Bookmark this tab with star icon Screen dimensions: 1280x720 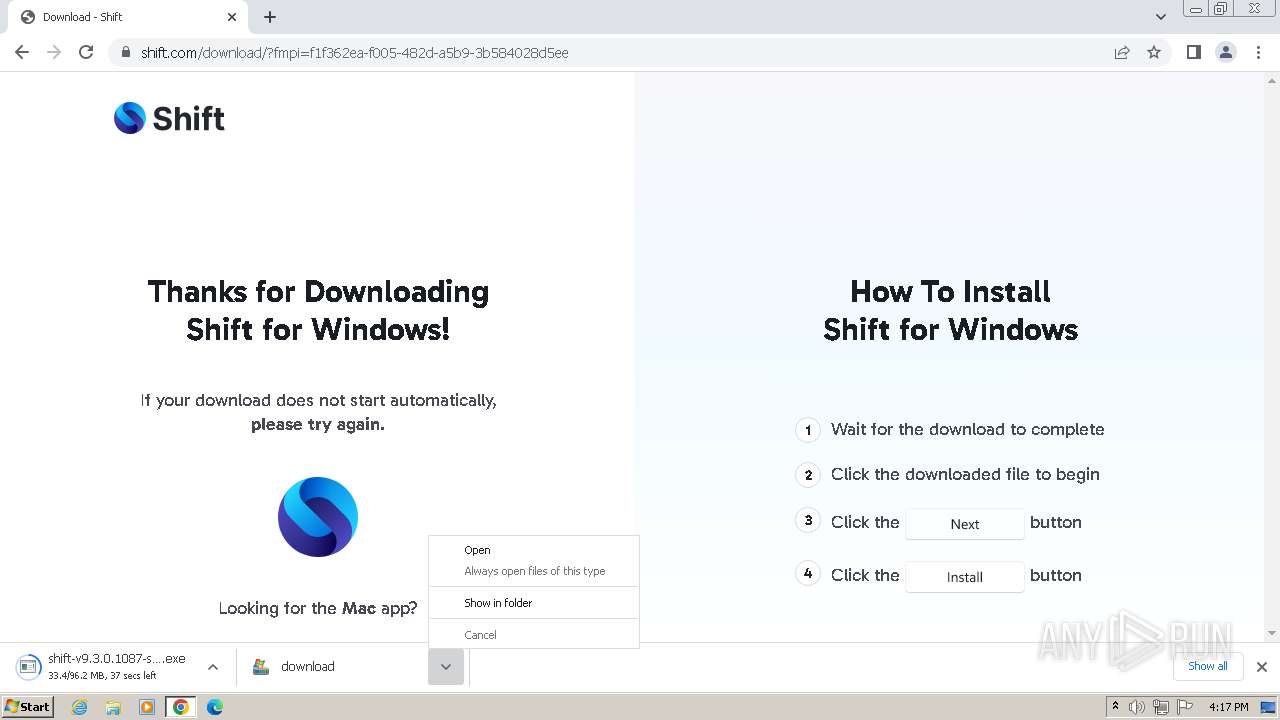[1154, 52]
